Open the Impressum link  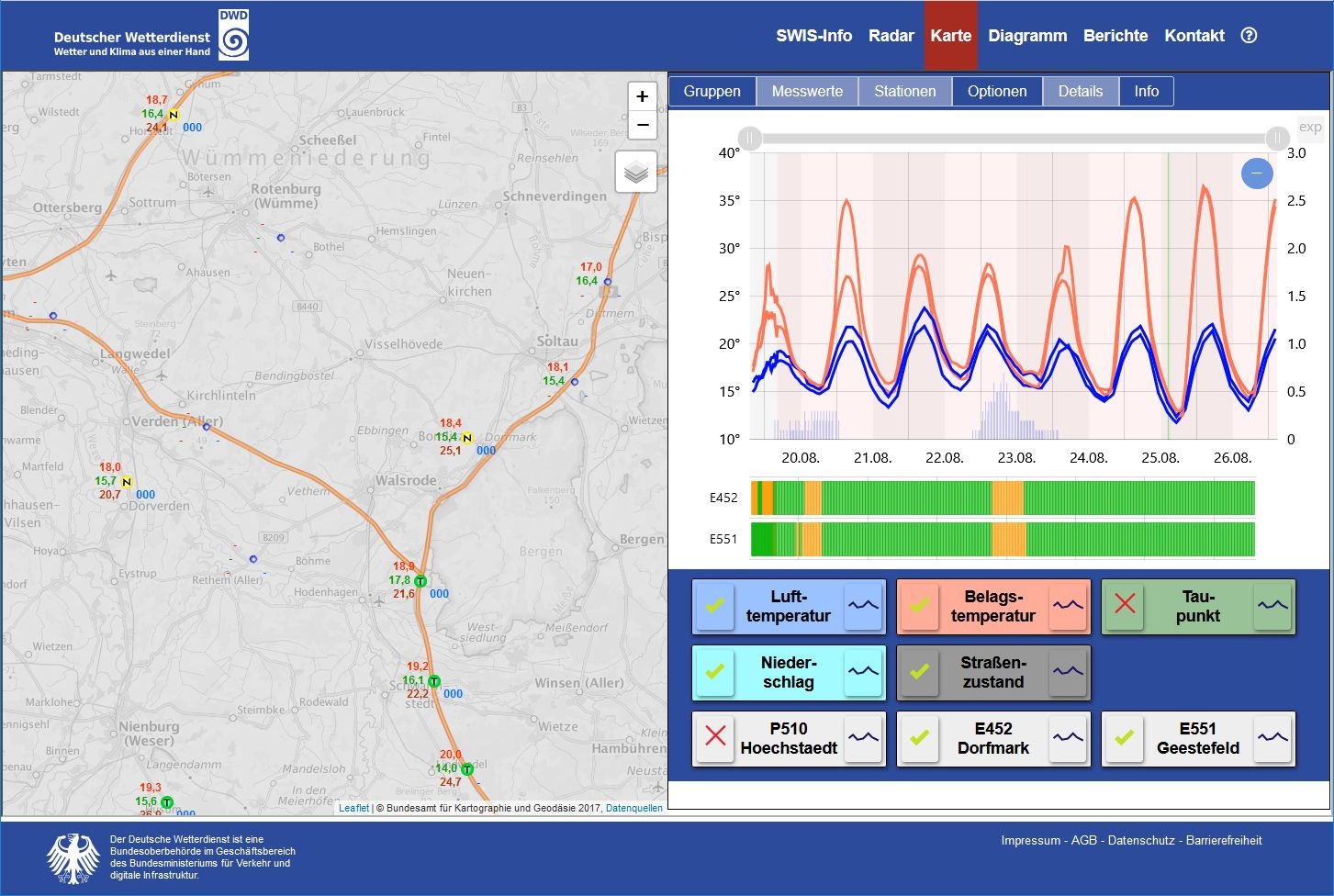tap(1030, 841)
